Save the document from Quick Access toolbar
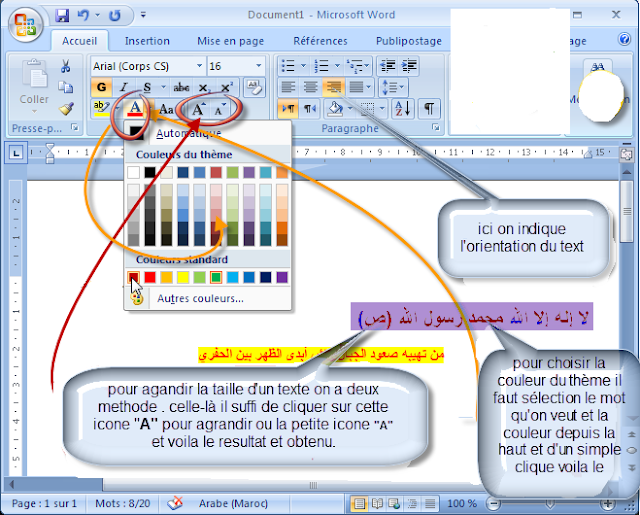Image resolution: width=640 pixels, height=515 pixels. 62,16
